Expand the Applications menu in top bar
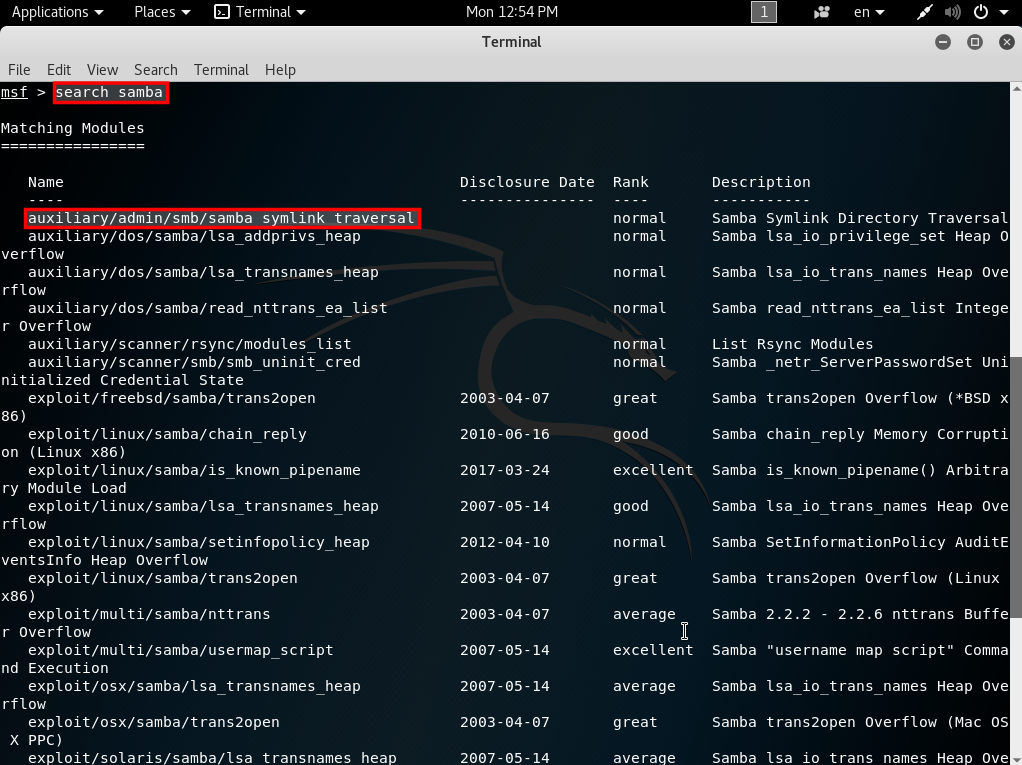The width and height of the screenshot is (1022, 765). [57, 12]
